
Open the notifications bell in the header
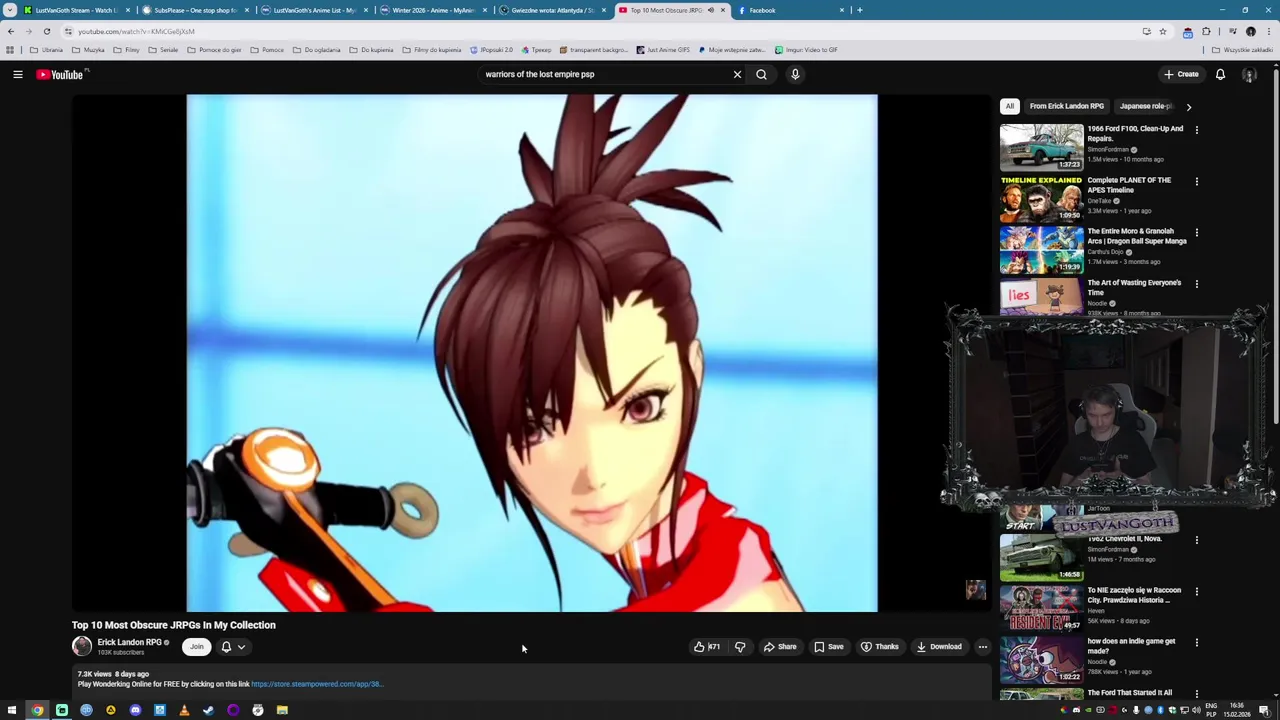point(1220,74)
